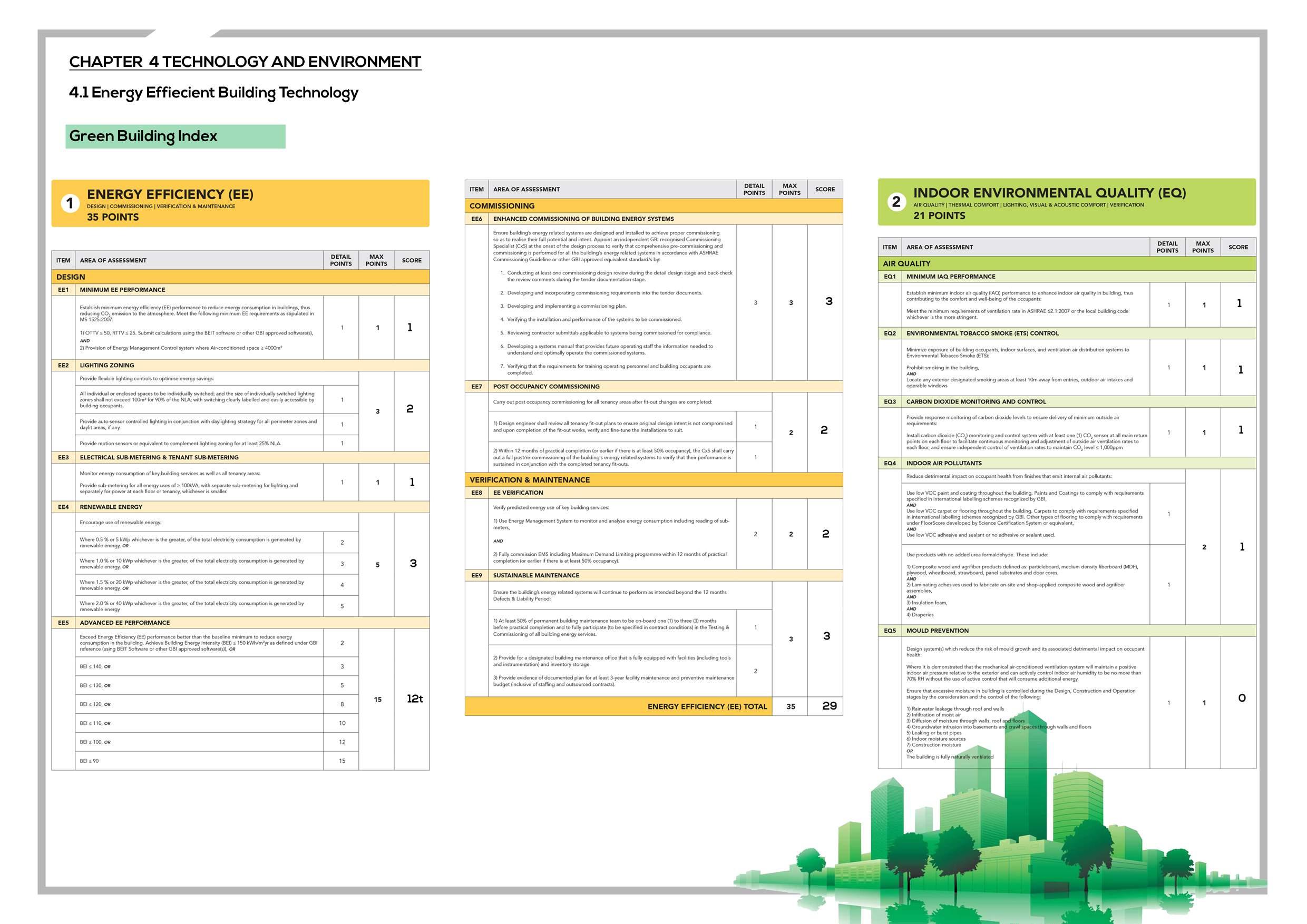Image resolution: width=1307 pixels, height=924 pixels.
Task: Click the 12t score cell for EE5
Action: (x=414, y=699)
